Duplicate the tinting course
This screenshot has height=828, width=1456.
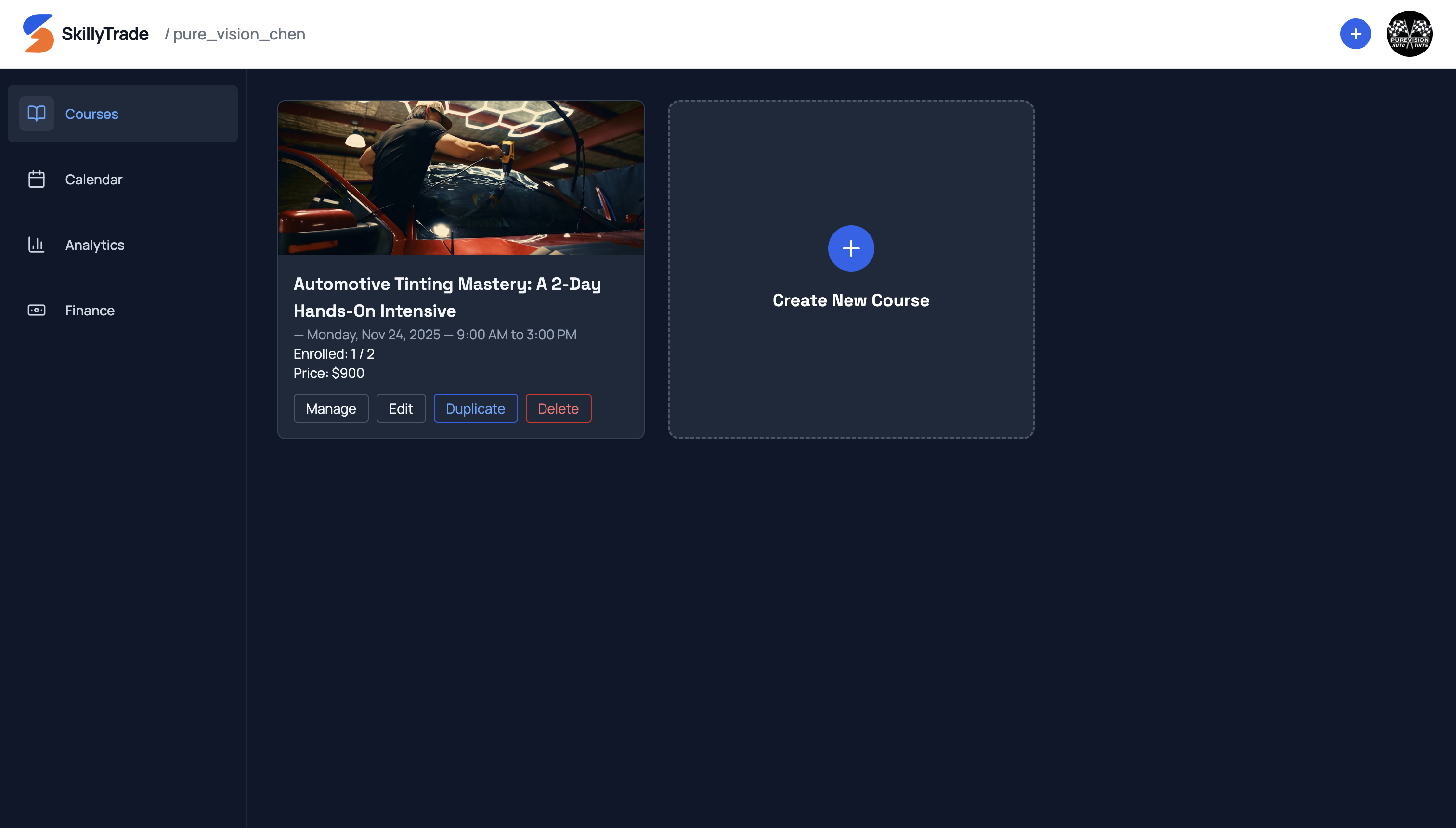click(x=476, y=408)
